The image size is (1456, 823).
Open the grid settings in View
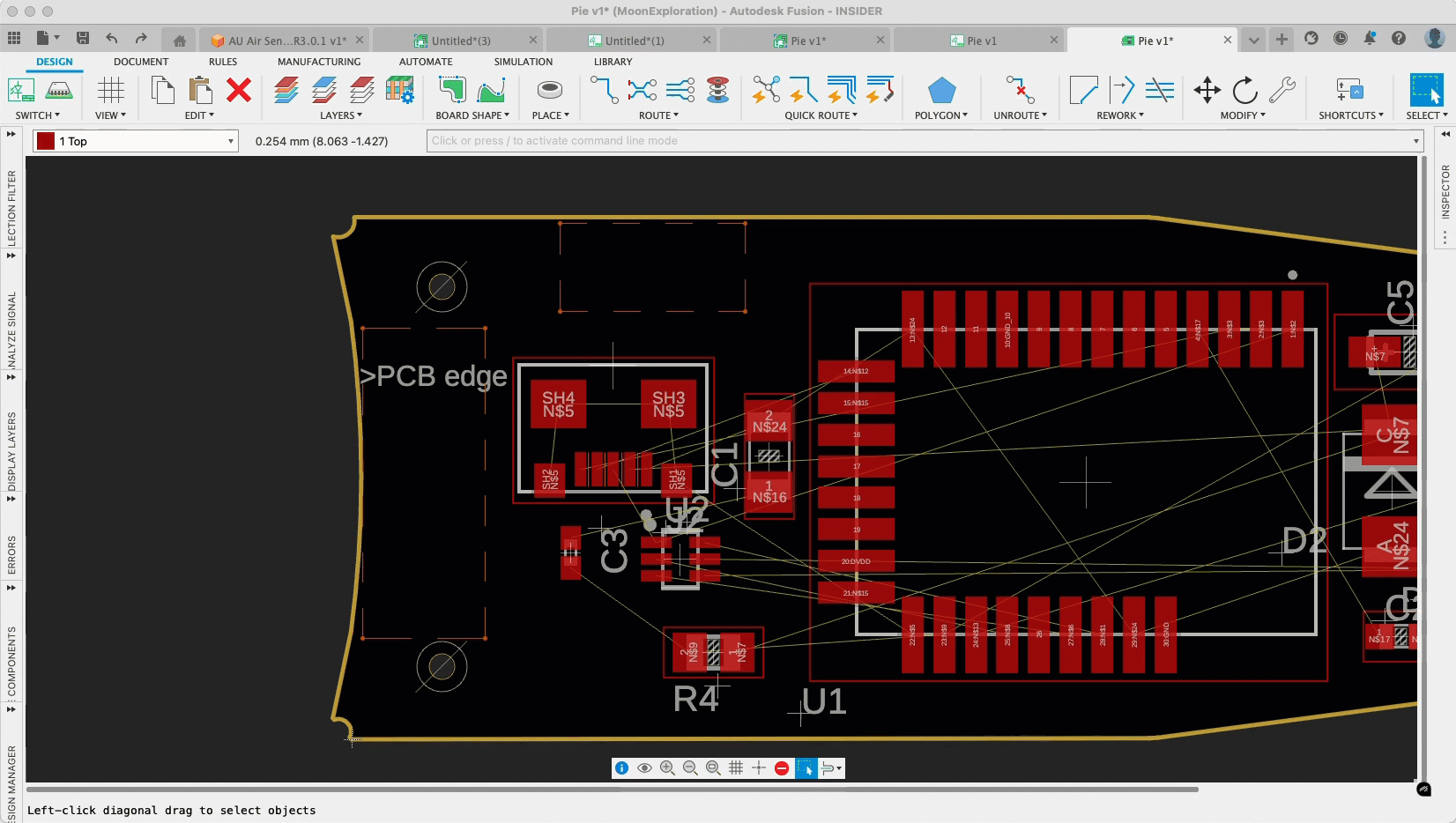tap(111, 91)
